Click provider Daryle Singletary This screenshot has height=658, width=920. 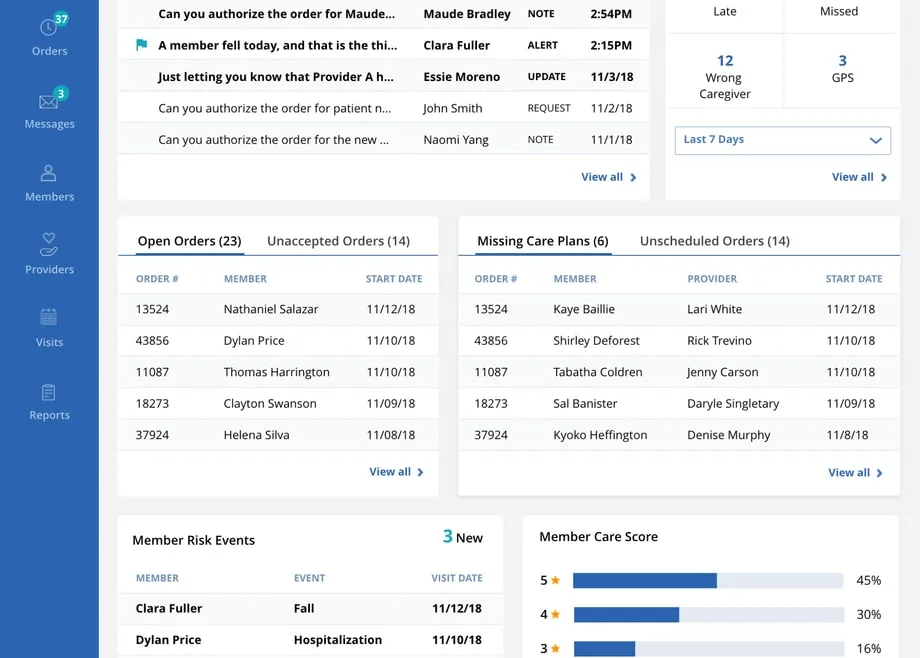pos(733,404)
